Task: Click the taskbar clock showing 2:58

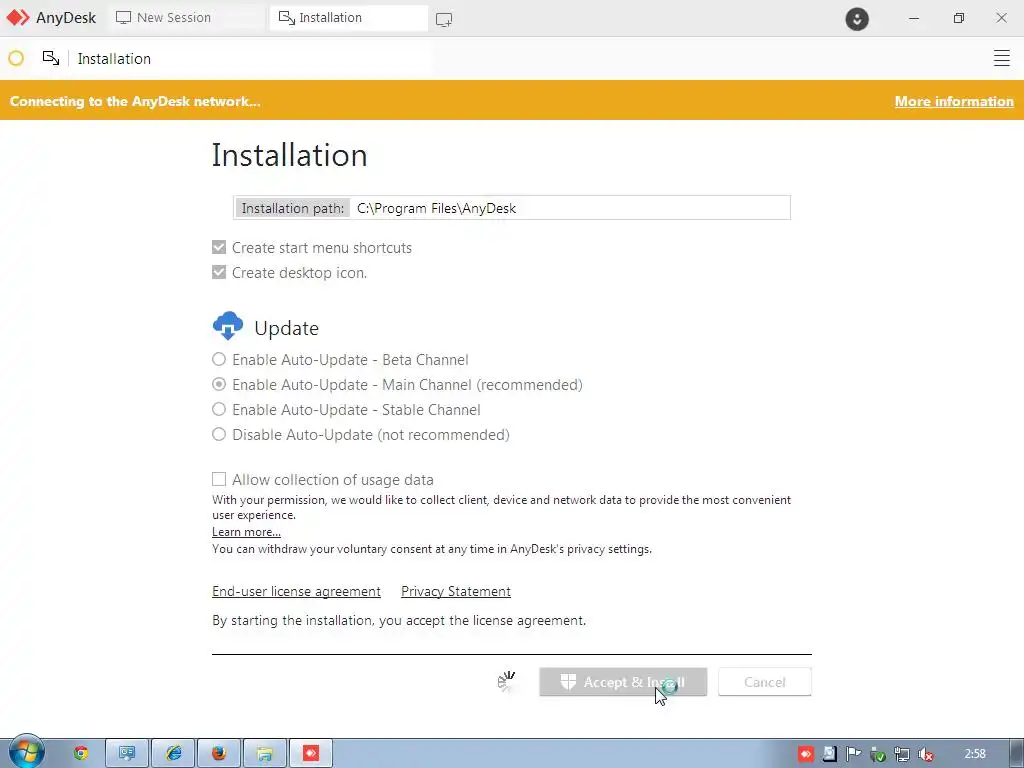Action: 975,754
